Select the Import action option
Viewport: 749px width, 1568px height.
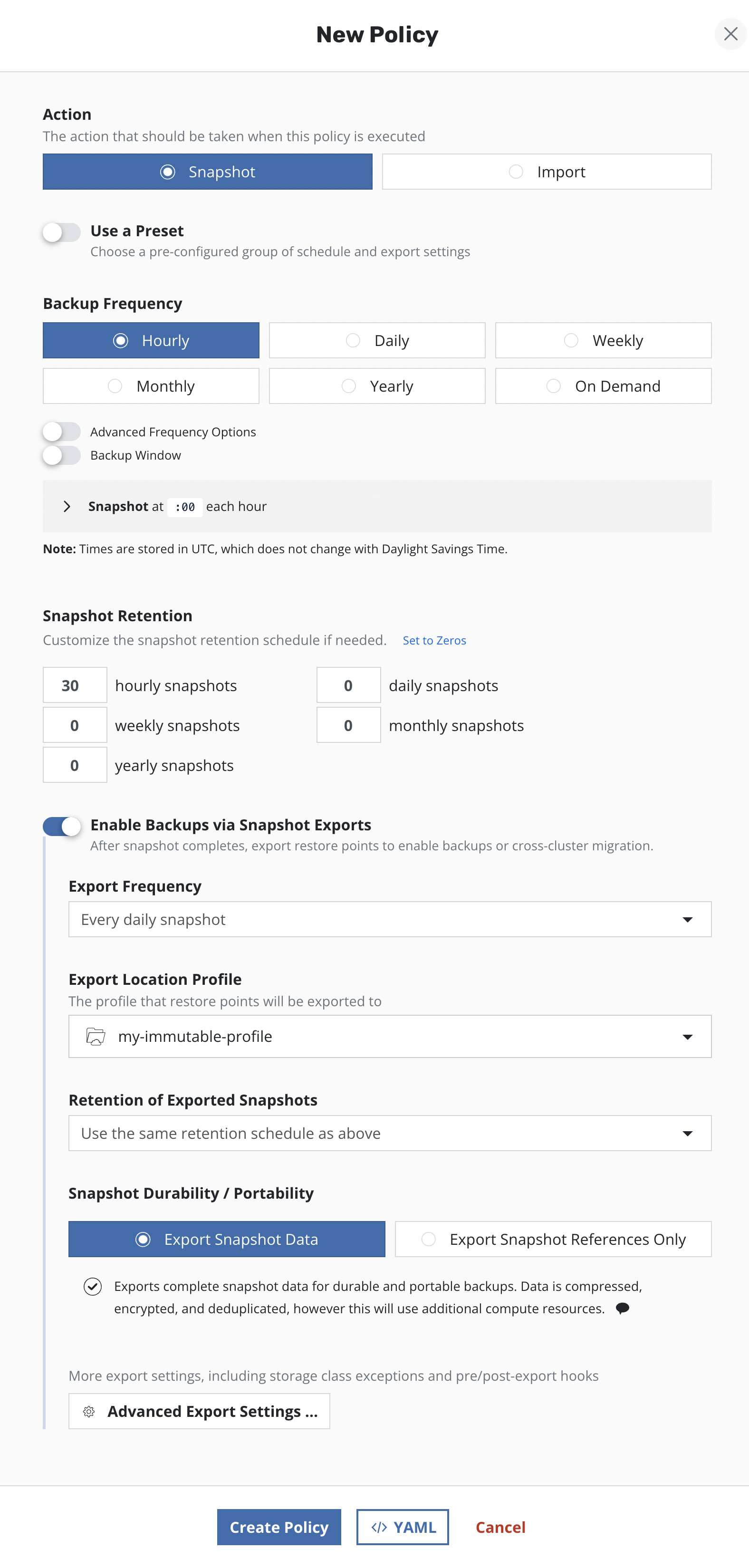click(x=546, y=172)
